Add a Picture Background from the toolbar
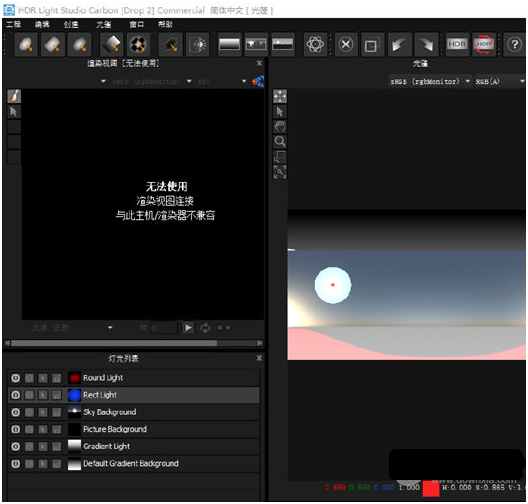This screenshot has width=528, height=504. click(256, 44)
